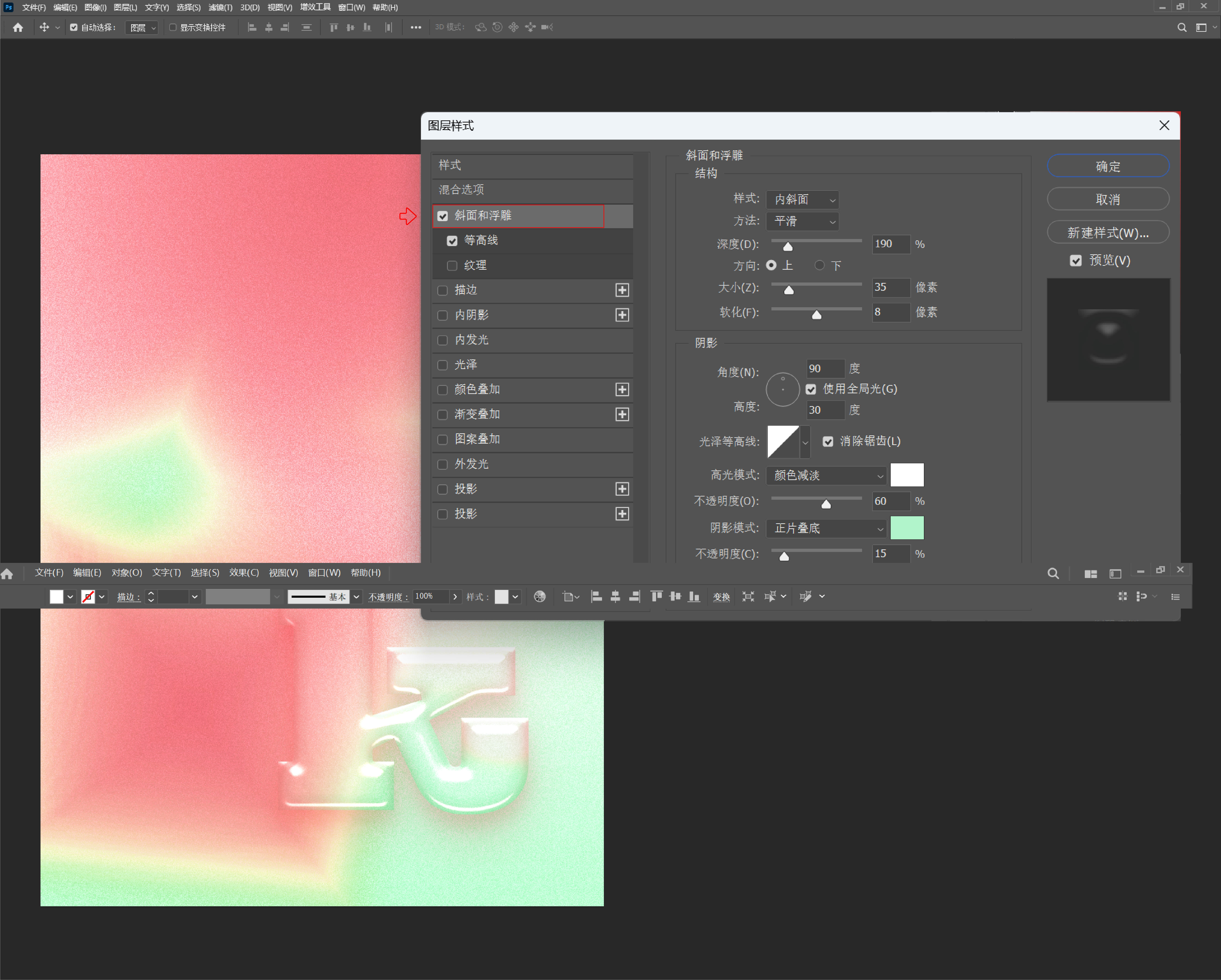This screenshot has height=980, width=1221.
Task: Expand the 光泽等高线 contour picker arrow
Action: 805,442
